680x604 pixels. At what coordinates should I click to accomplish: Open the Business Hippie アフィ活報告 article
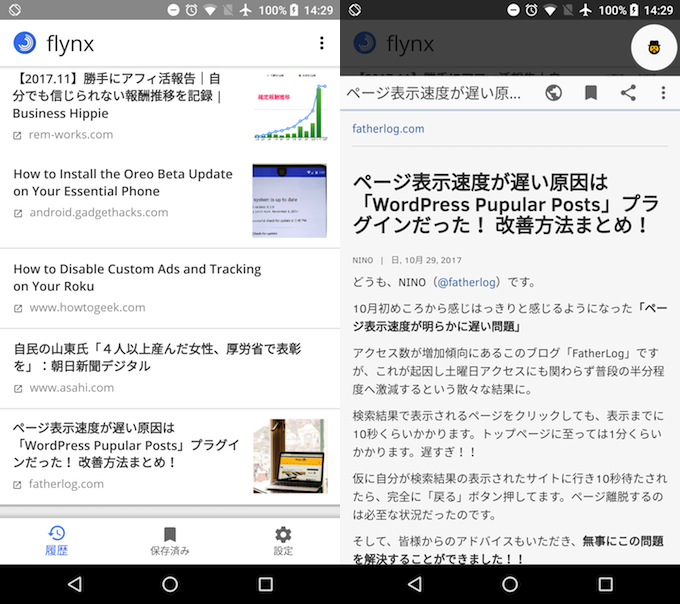point(170,106)
